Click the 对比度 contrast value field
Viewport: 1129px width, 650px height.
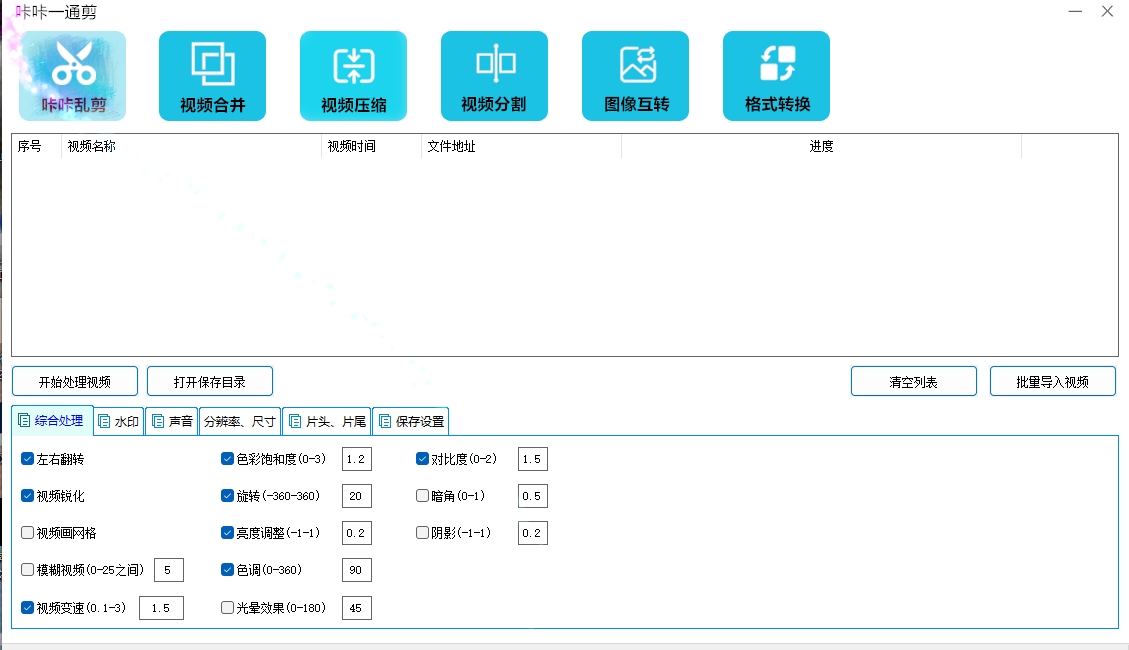point(532,460)
